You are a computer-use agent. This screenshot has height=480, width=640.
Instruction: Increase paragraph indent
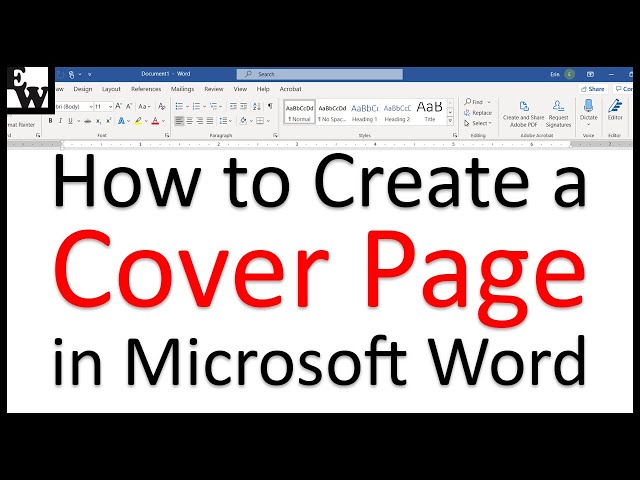click(244, 107)
